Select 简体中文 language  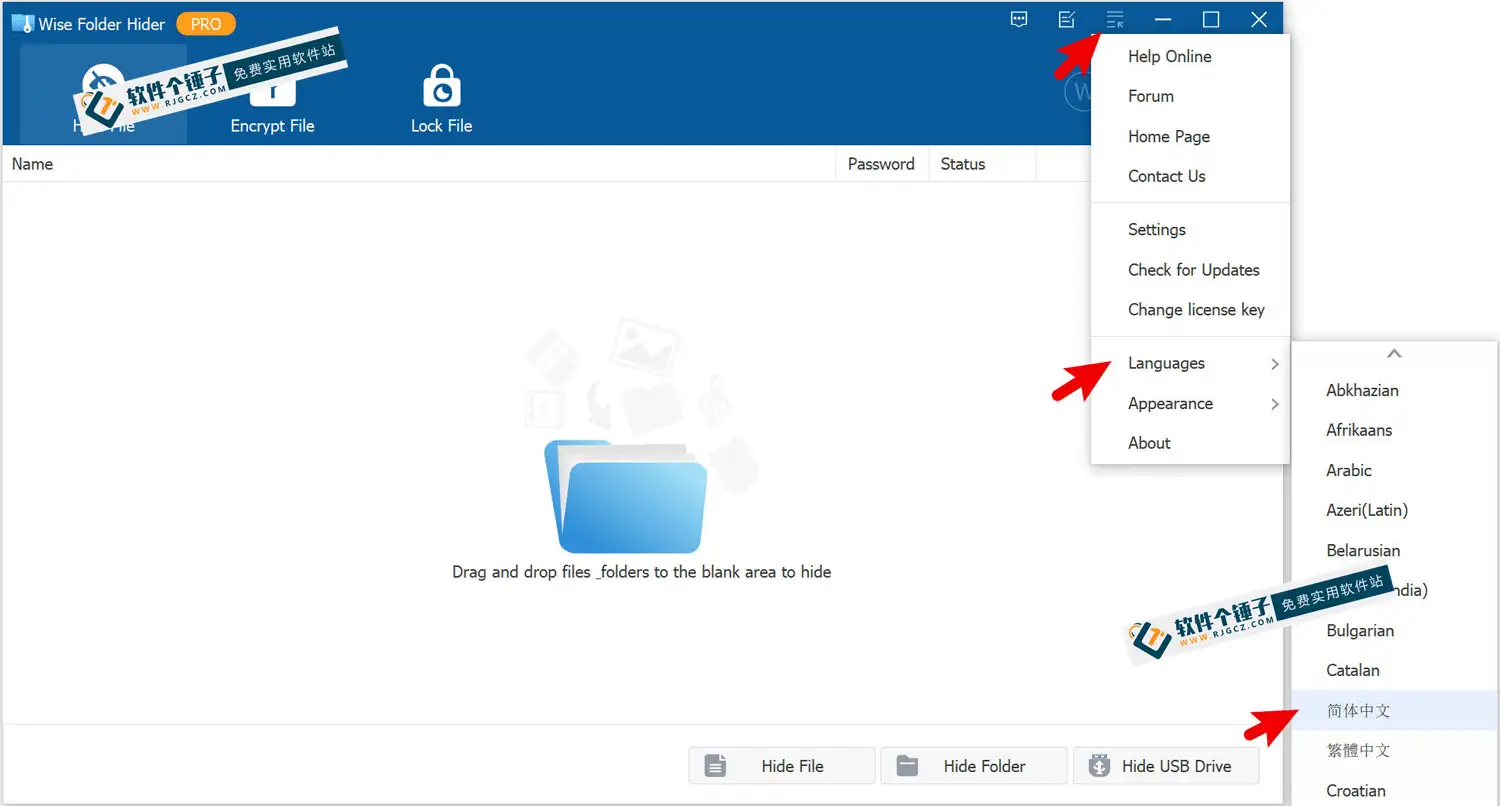1395,711
